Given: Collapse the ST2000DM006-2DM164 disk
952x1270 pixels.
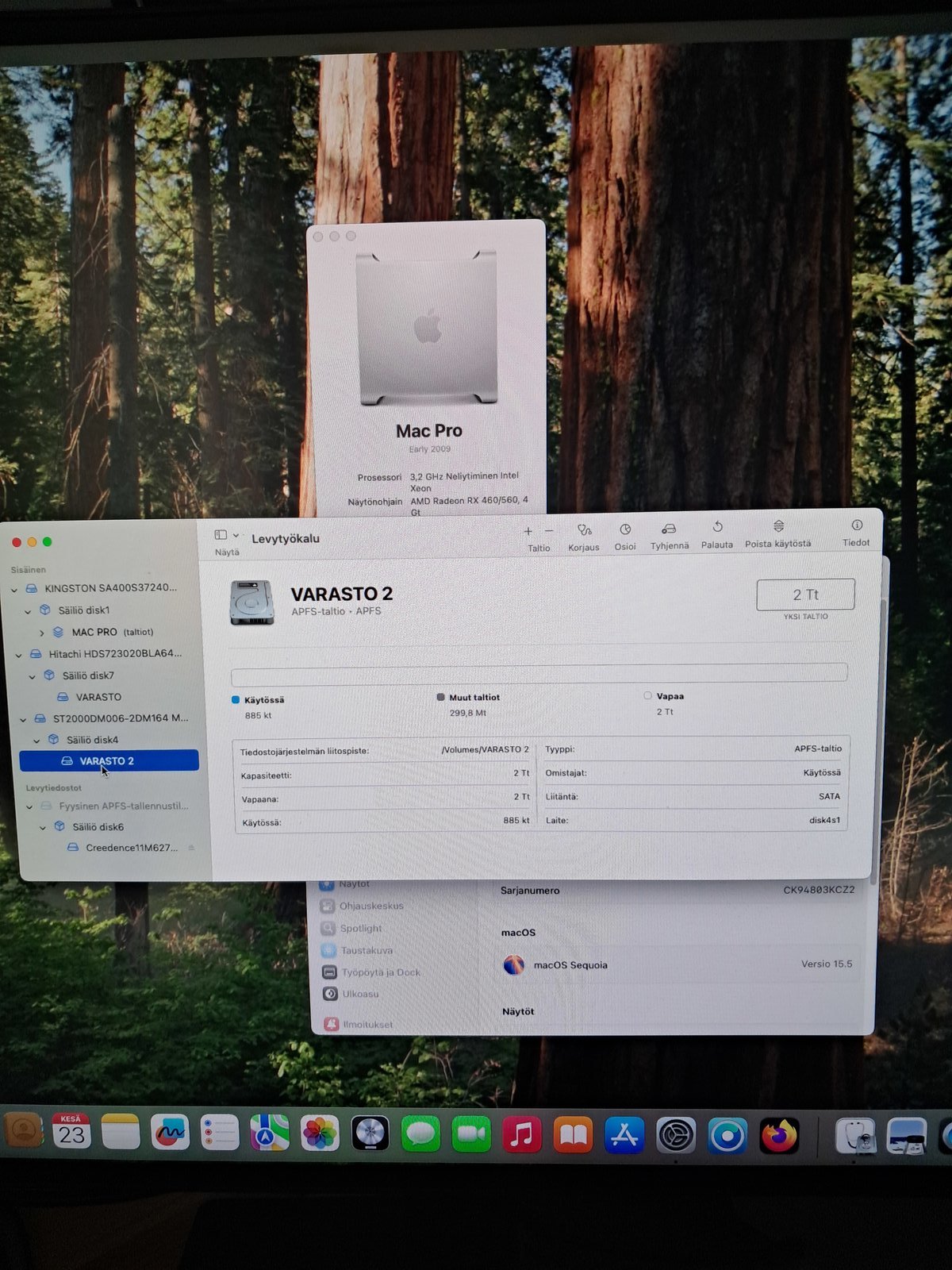Looking at the screenshot, I should tap(23, 719).
